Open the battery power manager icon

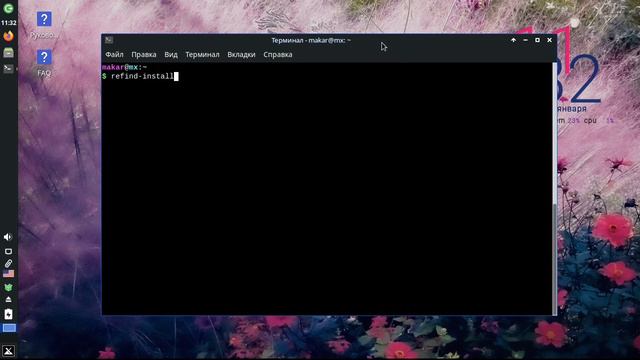tap(8, 314)
